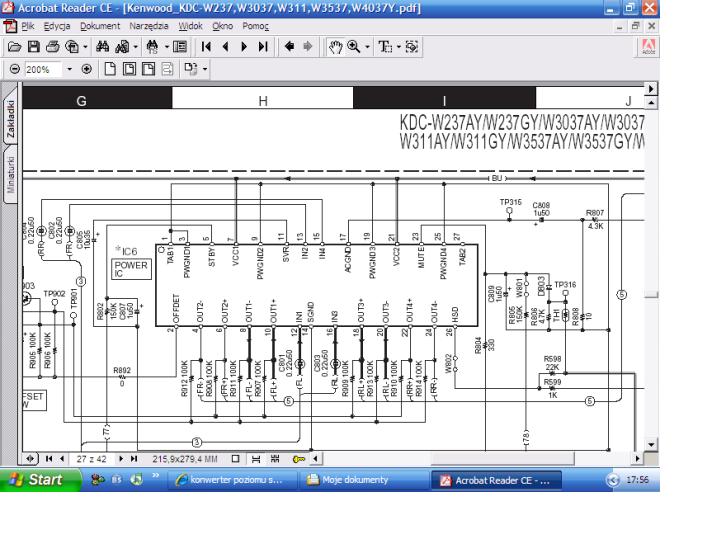Click the vertical scrollbar down arrow
Viewport: 720px width, 540px height.
coord(651,444)
